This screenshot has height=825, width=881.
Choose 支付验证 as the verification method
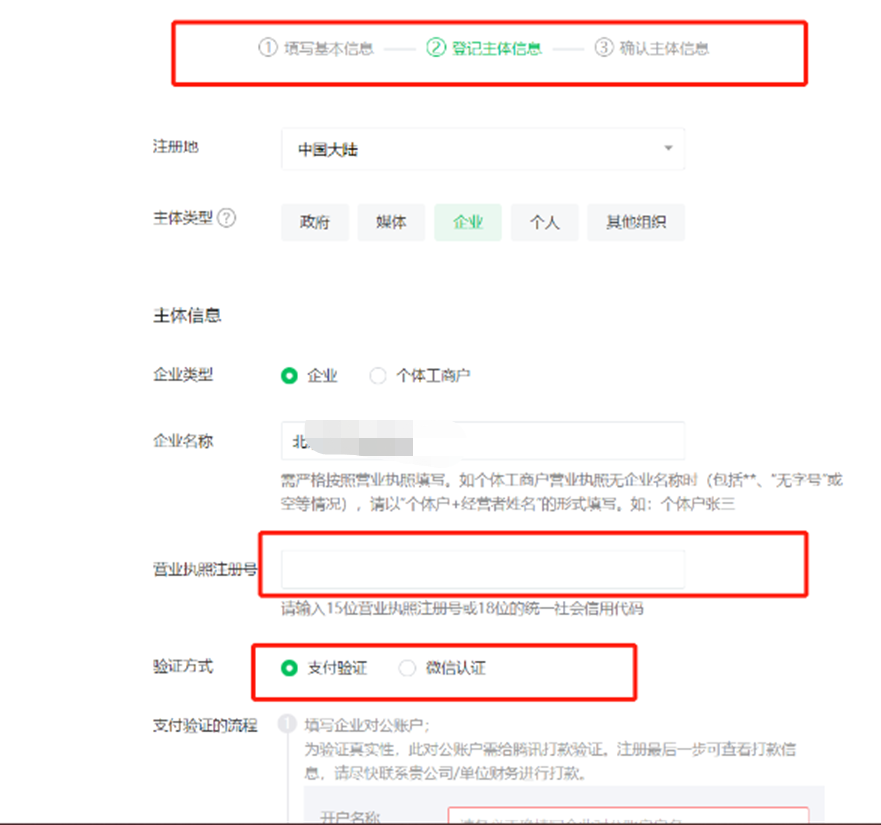(x=290, y=668)
